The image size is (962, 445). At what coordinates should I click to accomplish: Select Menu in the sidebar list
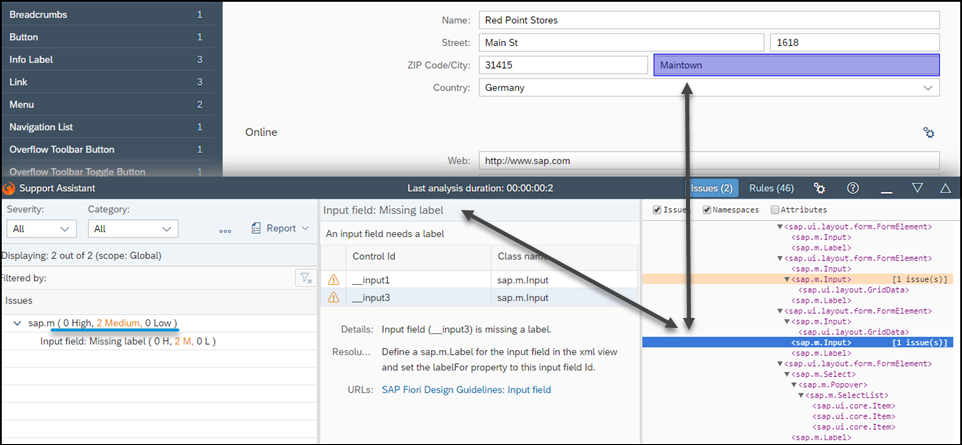[106, 104]
